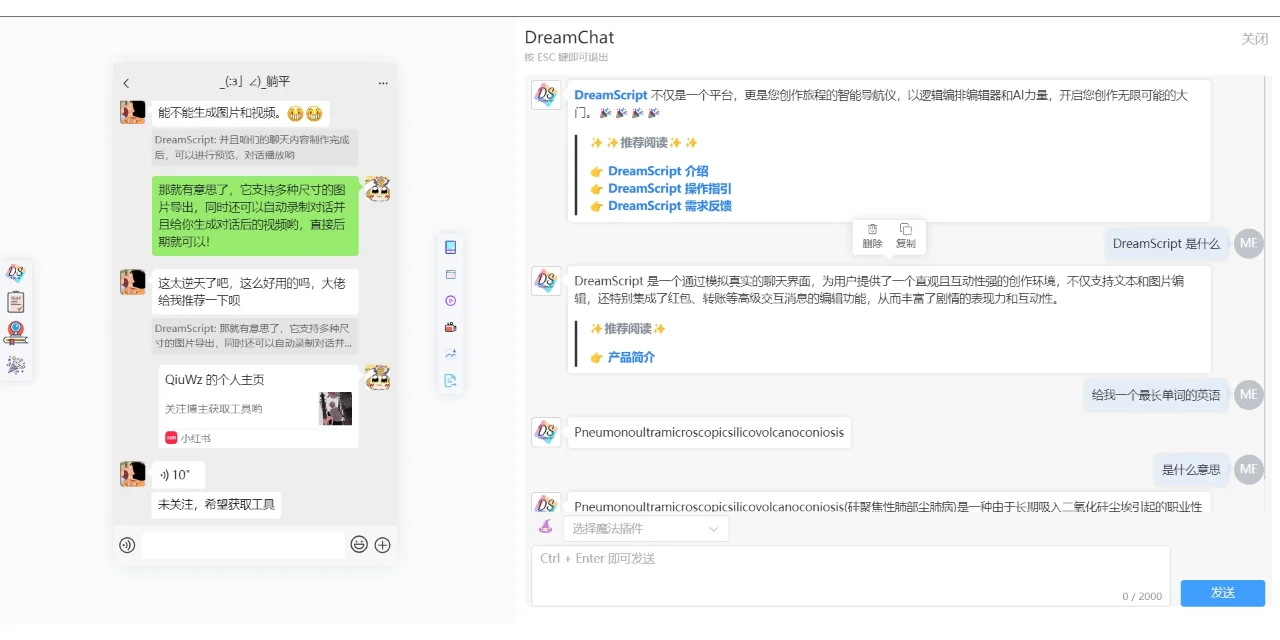Play the 10-second voice message
This screenshot has height=640, width=1280.
pyautogui.click(x=178, y=474)
